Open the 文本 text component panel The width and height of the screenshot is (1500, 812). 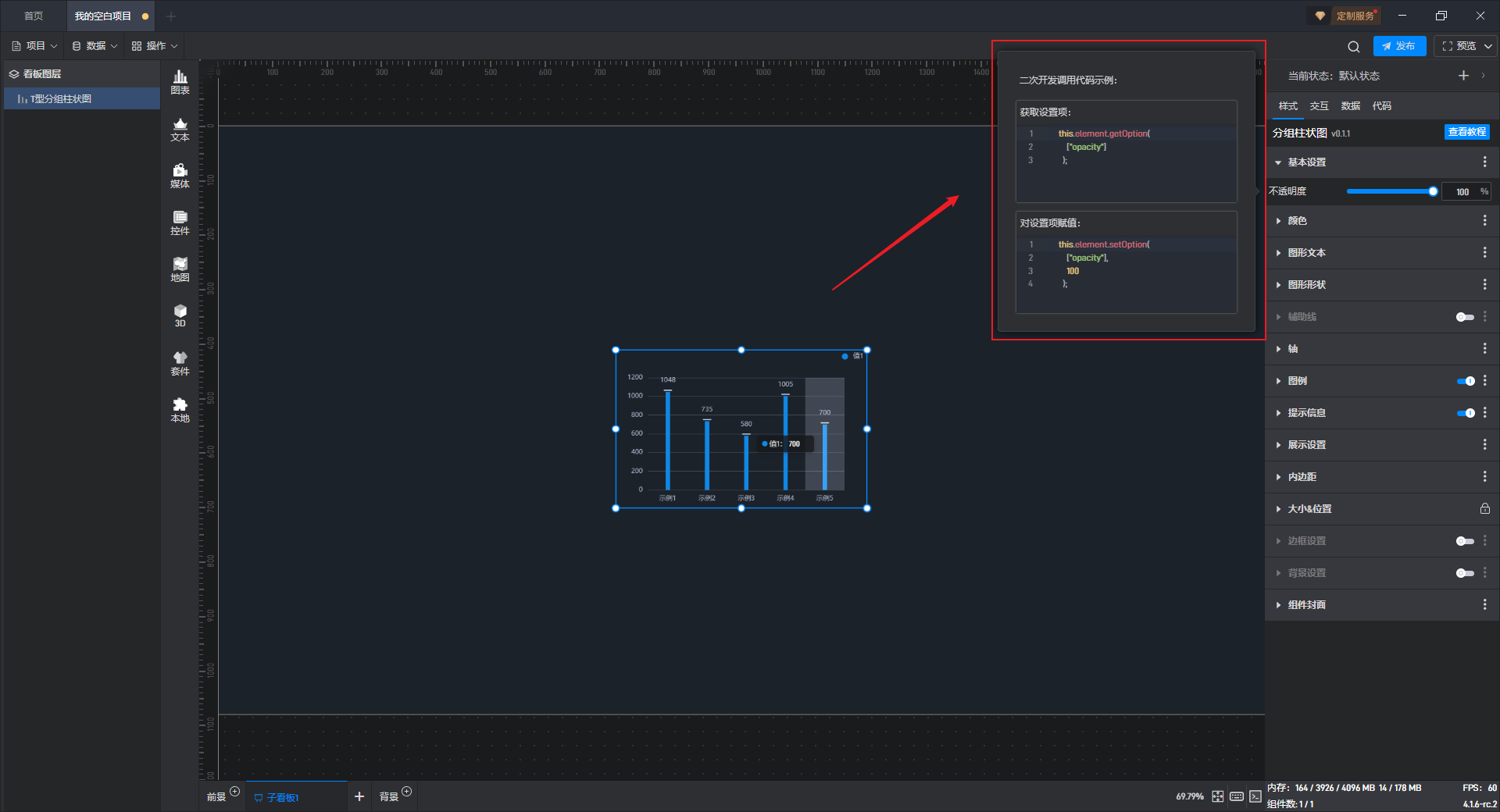[180, 129]
